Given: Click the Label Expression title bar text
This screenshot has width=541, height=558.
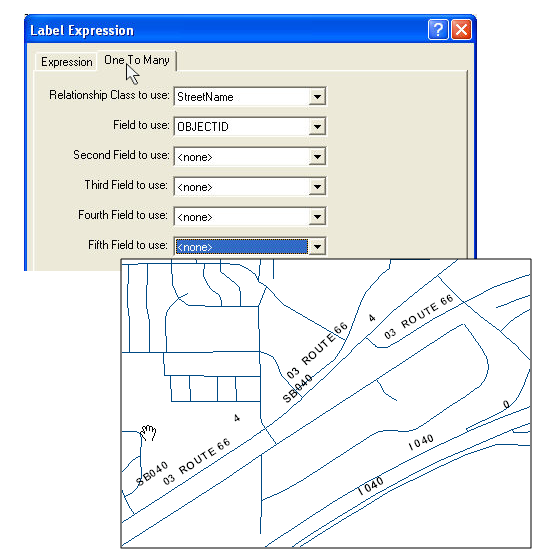Looking at the screenshot, I should tap(82, 31).
